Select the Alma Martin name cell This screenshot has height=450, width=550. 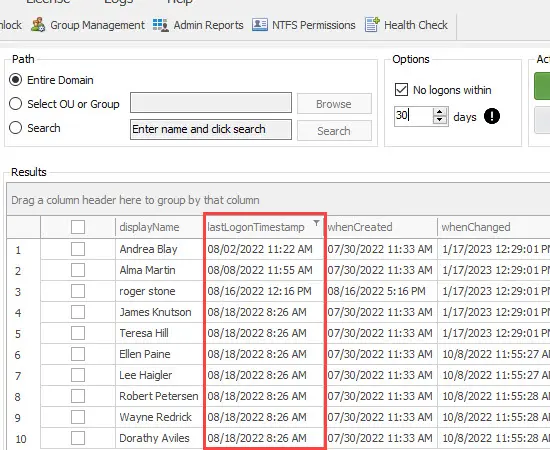click(x=159, y=270)
